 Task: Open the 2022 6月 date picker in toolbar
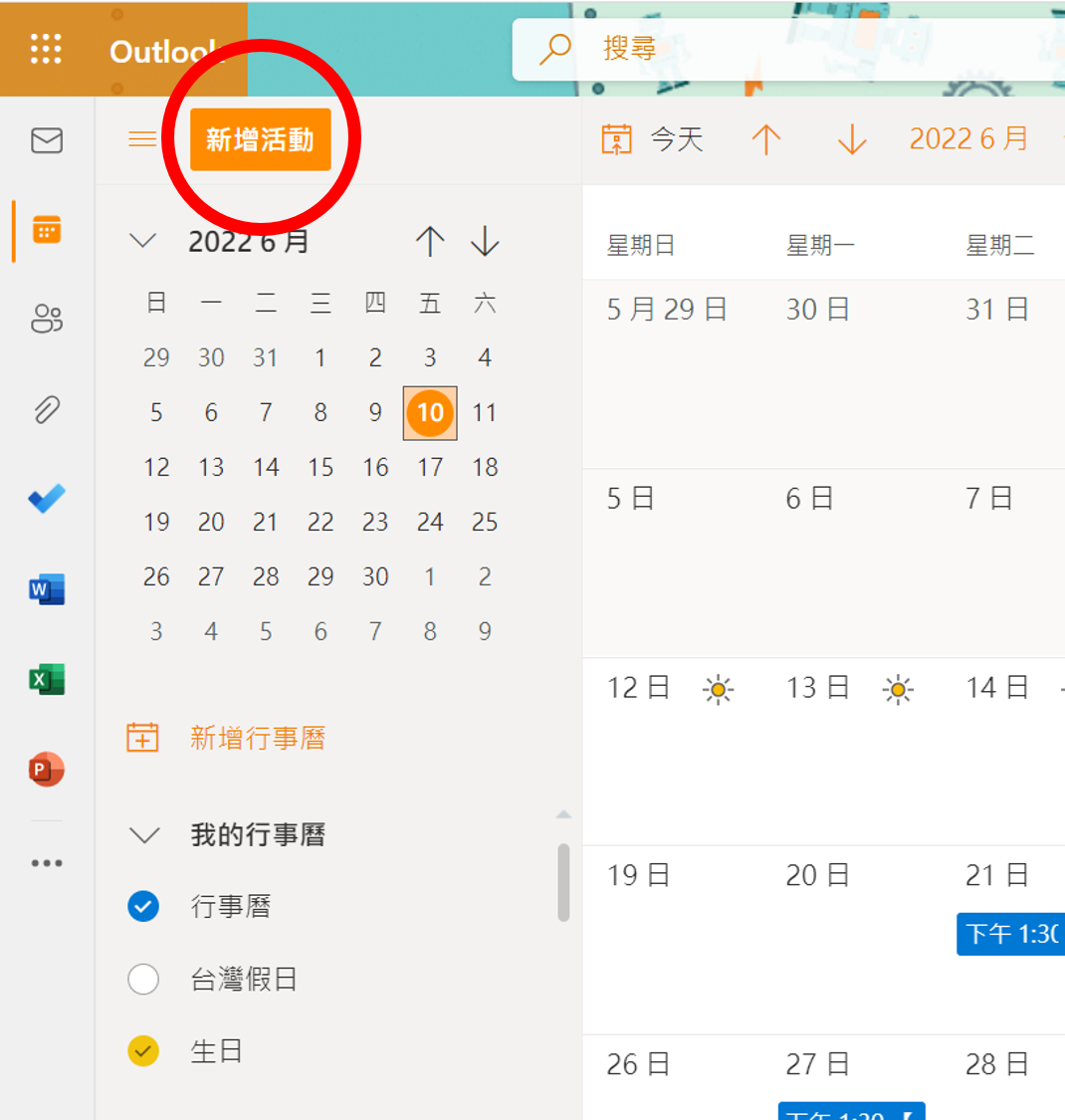click(967, 139)
